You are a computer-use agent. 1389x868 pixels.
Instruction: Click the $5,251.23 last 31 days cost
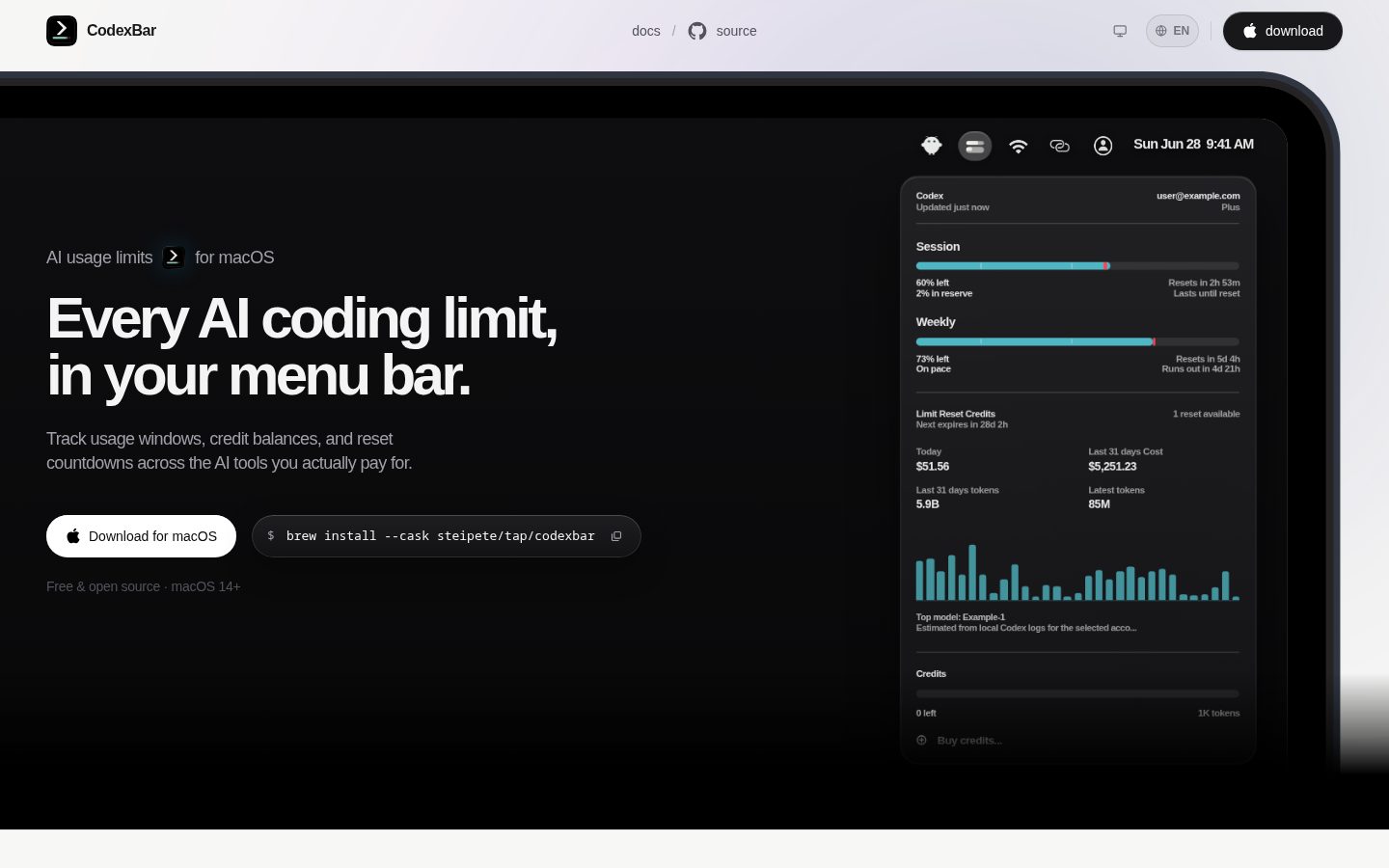[1112, 467]
